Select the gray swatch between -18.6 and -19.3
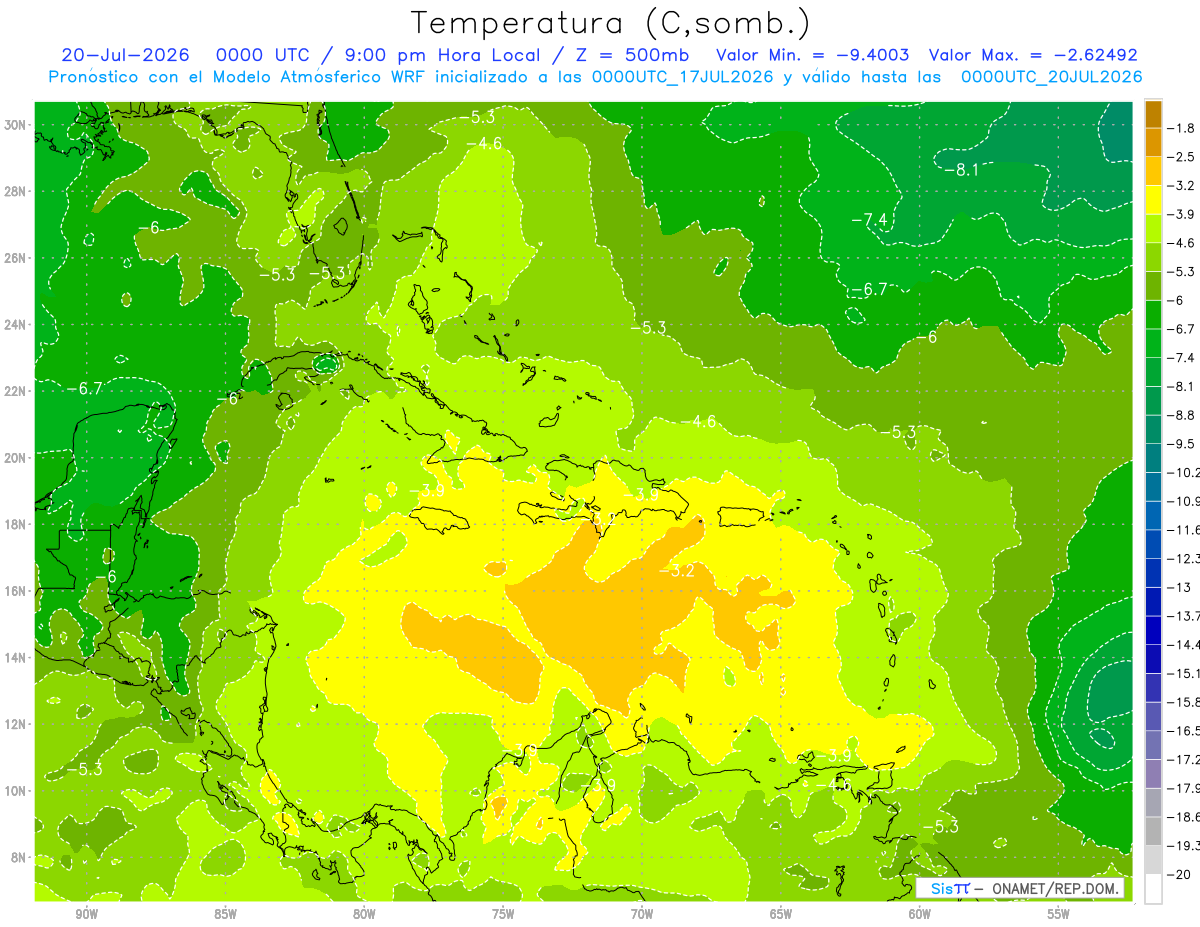The image size is (1200, 927). click(1153, 832)
